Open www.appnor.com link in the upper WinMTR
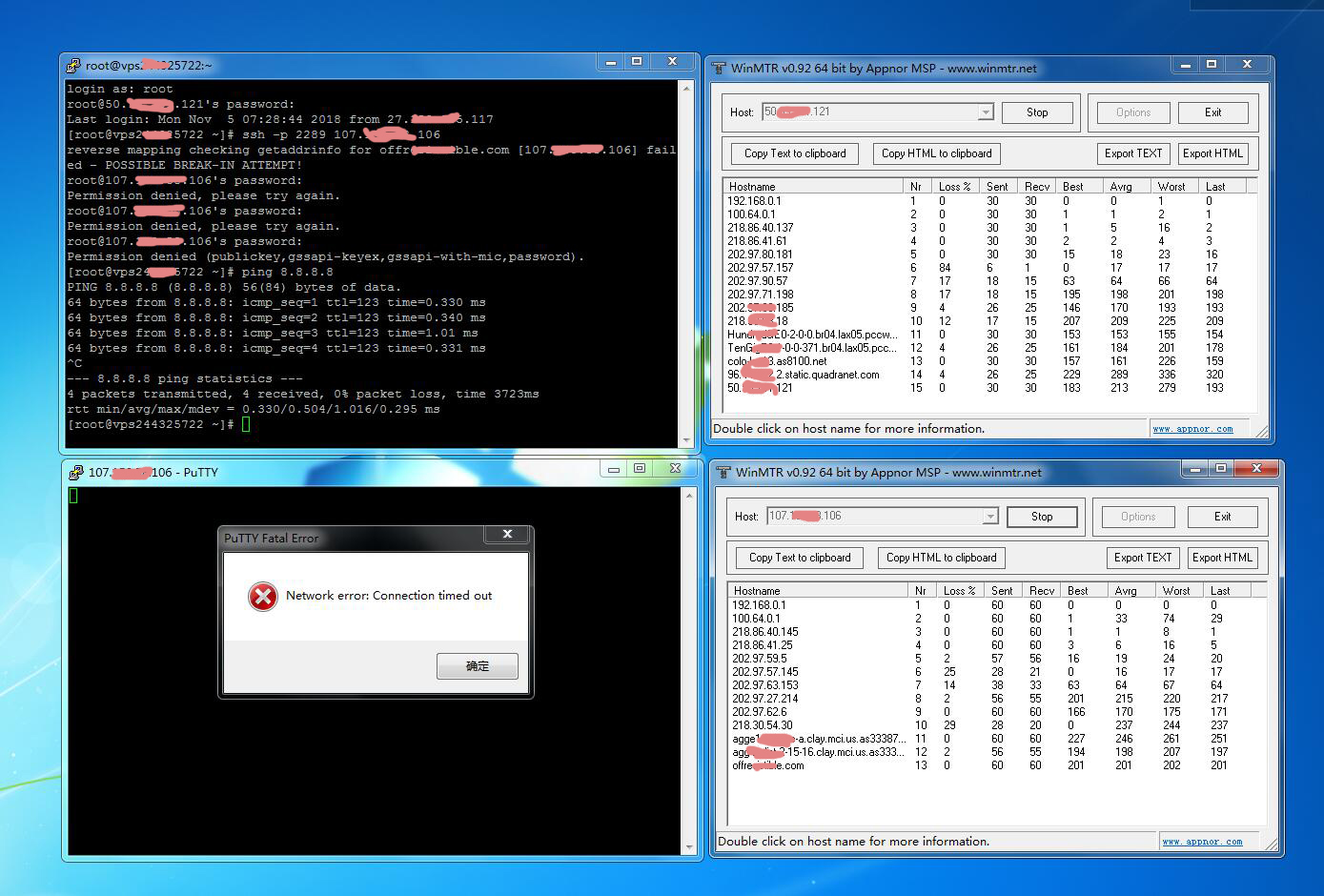 (1192, 429)
